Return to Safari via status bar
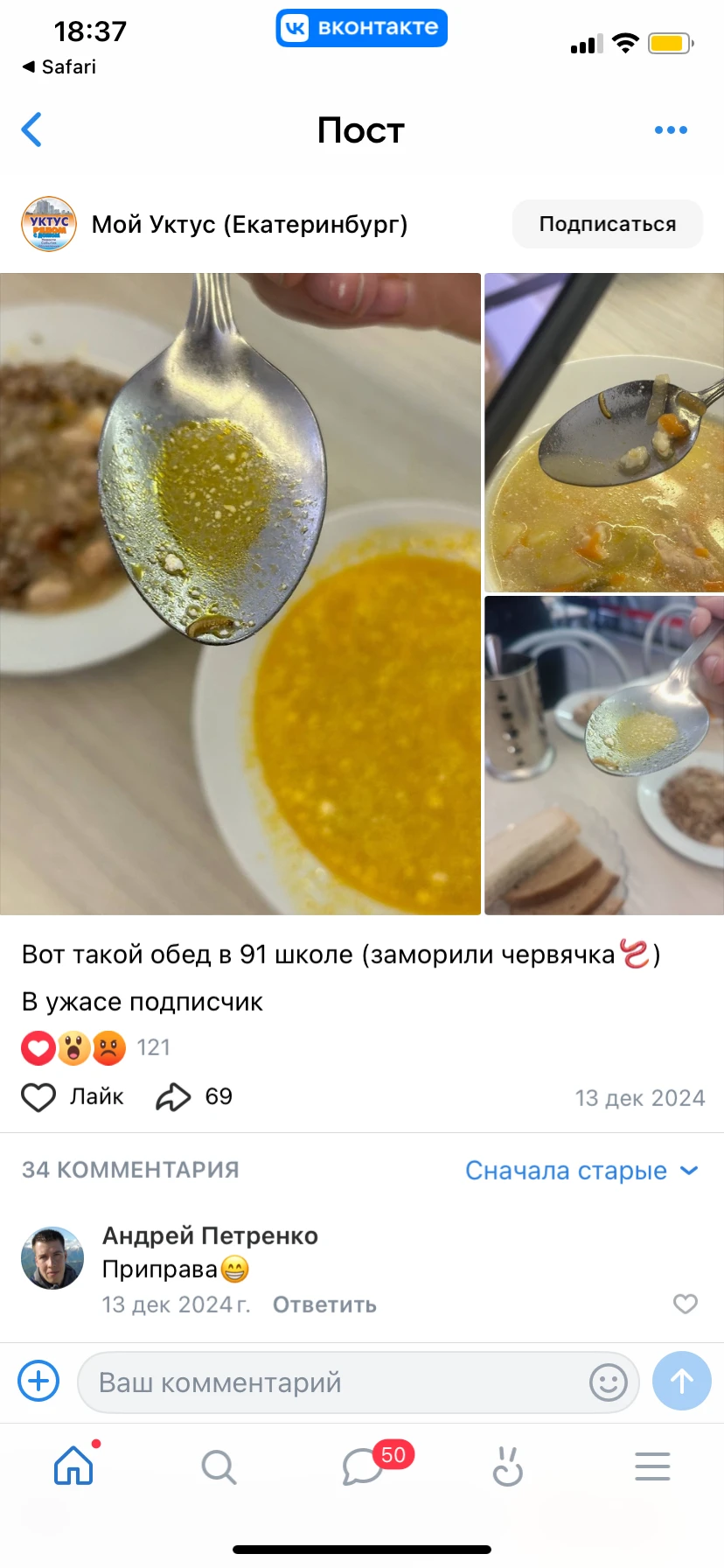The image size is (724, 1568). (x=59, y=66)
